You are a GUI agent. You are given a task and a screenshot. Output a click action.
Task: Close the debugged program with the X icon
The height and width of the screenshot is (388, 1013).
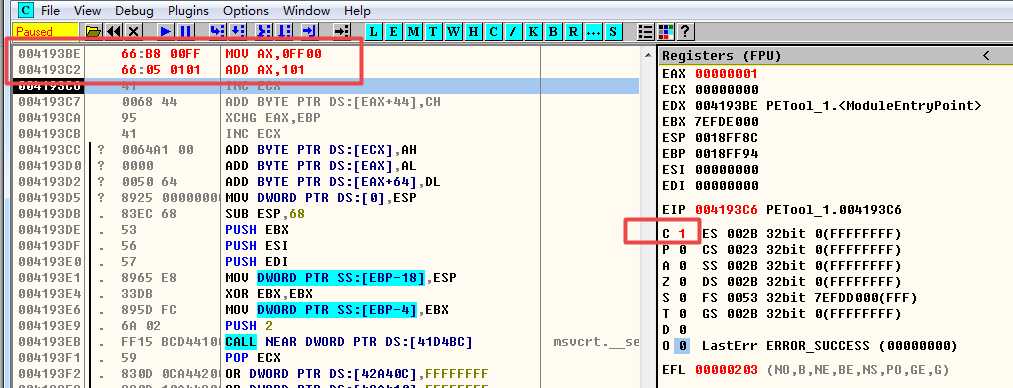pyautogui.click(x=133, y=31)
